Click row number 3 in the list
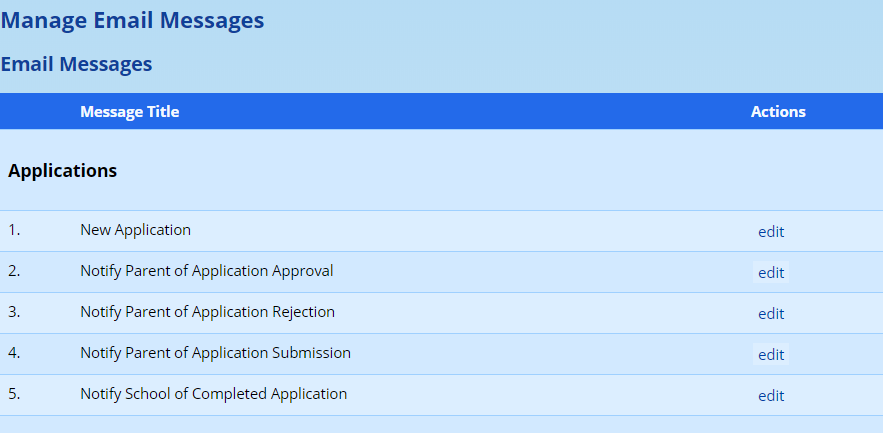Image resolution: width=883 pixels, height=433 pixels. coord(14,312)
